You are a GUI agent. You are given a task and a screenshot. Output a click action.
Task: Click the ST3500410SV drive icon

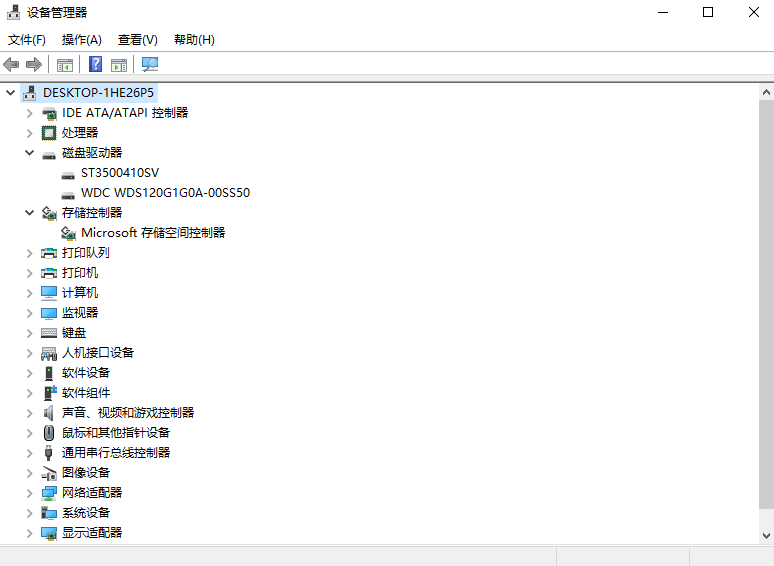68,175
